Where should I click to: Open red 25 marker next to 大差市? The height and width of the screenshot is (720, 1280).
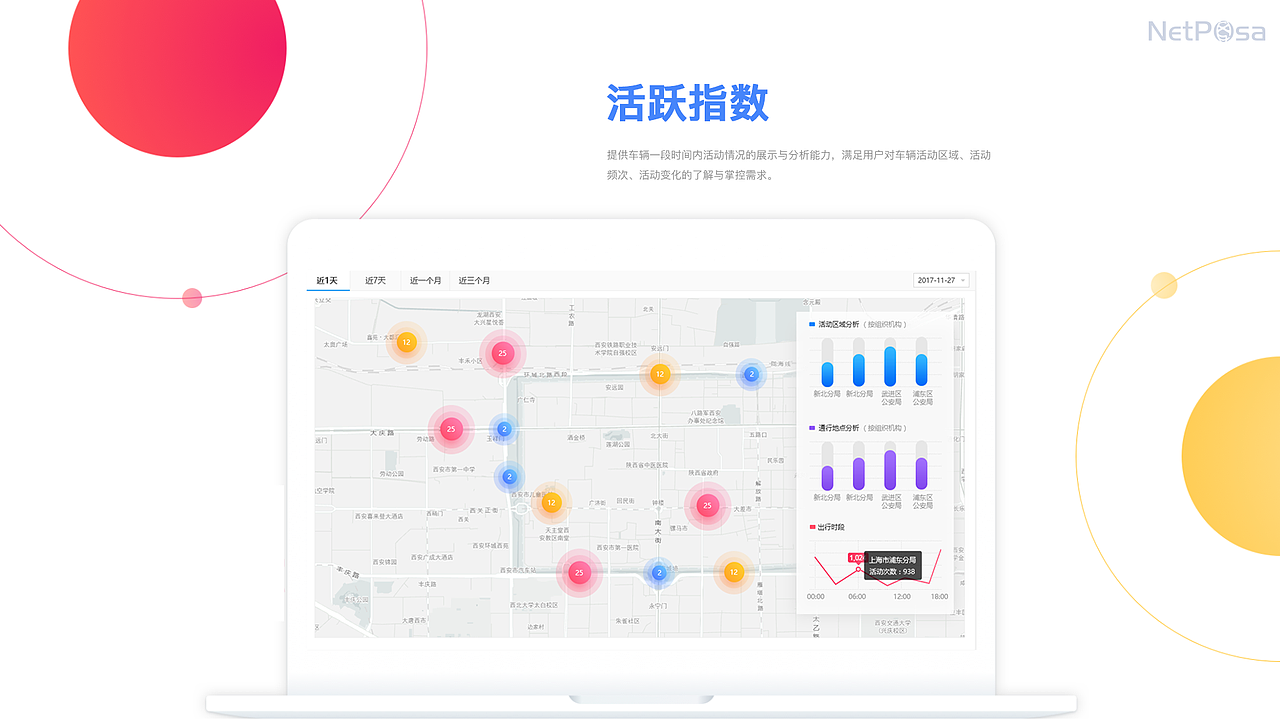tap(707, 506)
